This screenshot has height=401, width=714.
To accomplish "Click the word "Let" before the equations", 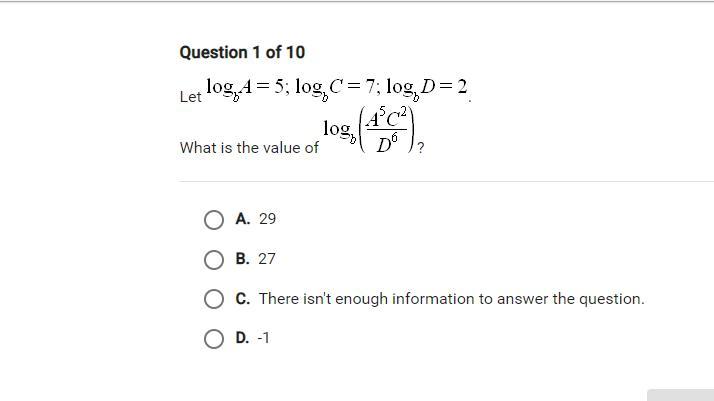I will click(x=190, y=97).
